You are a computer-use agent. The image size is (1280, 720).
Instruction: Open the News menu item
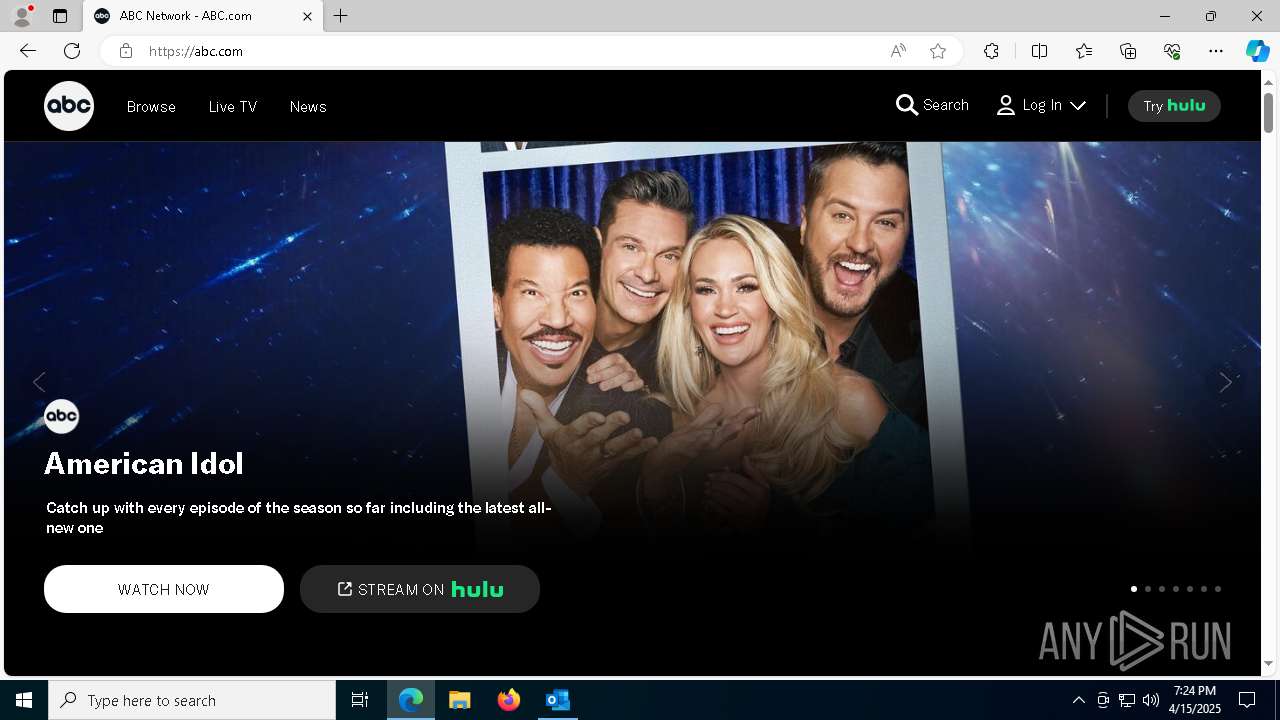point(308,107)
